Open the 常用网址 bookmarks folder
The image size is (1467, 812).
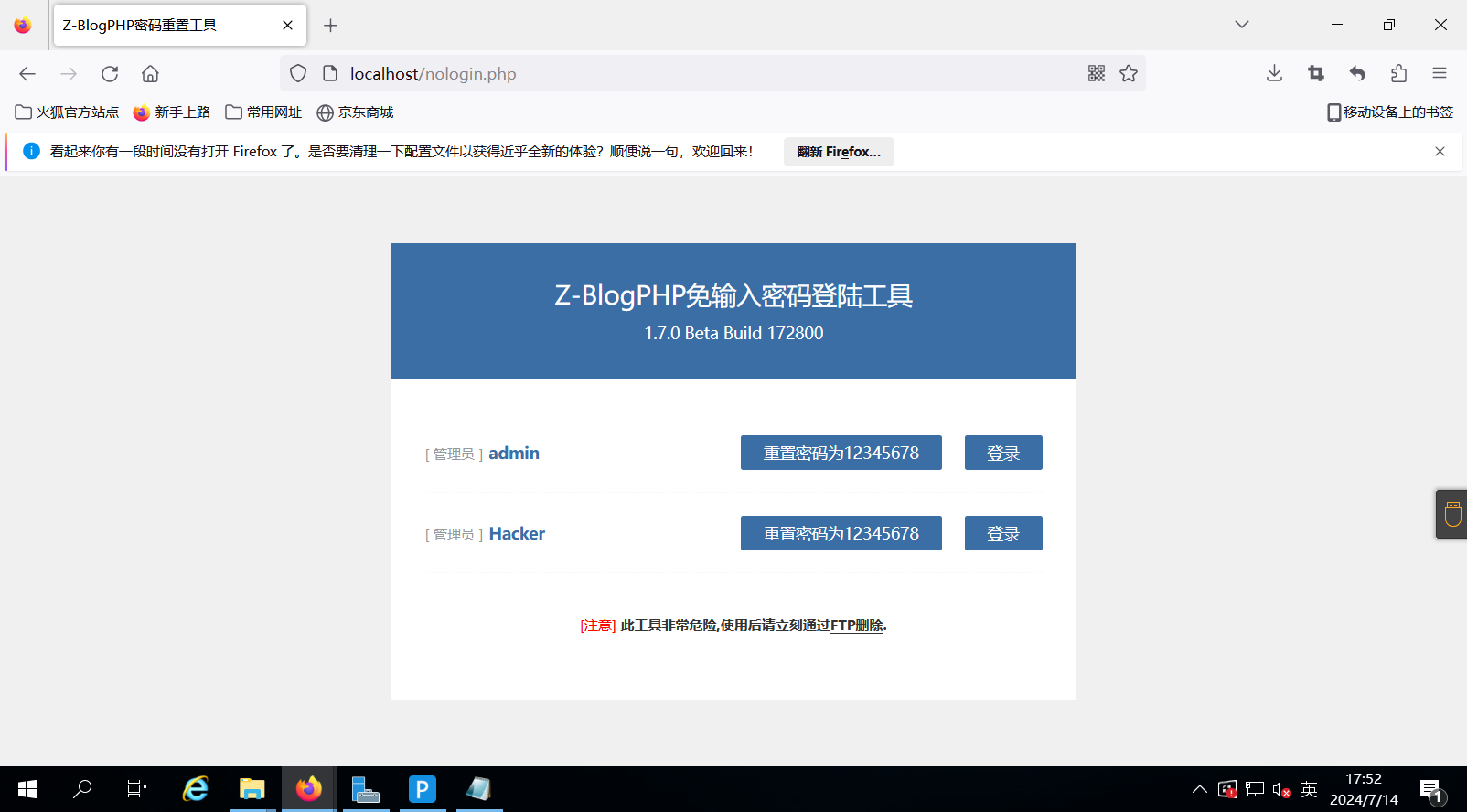pyautogui.click(x=263, y=112)
